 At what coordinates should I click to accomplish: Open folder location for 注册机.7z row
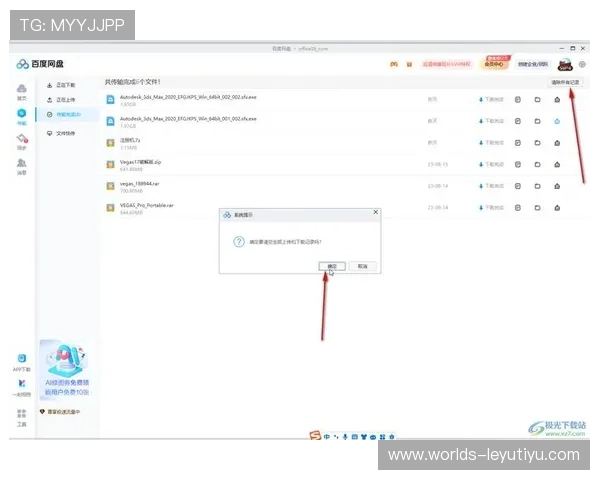tap(537, 142)
